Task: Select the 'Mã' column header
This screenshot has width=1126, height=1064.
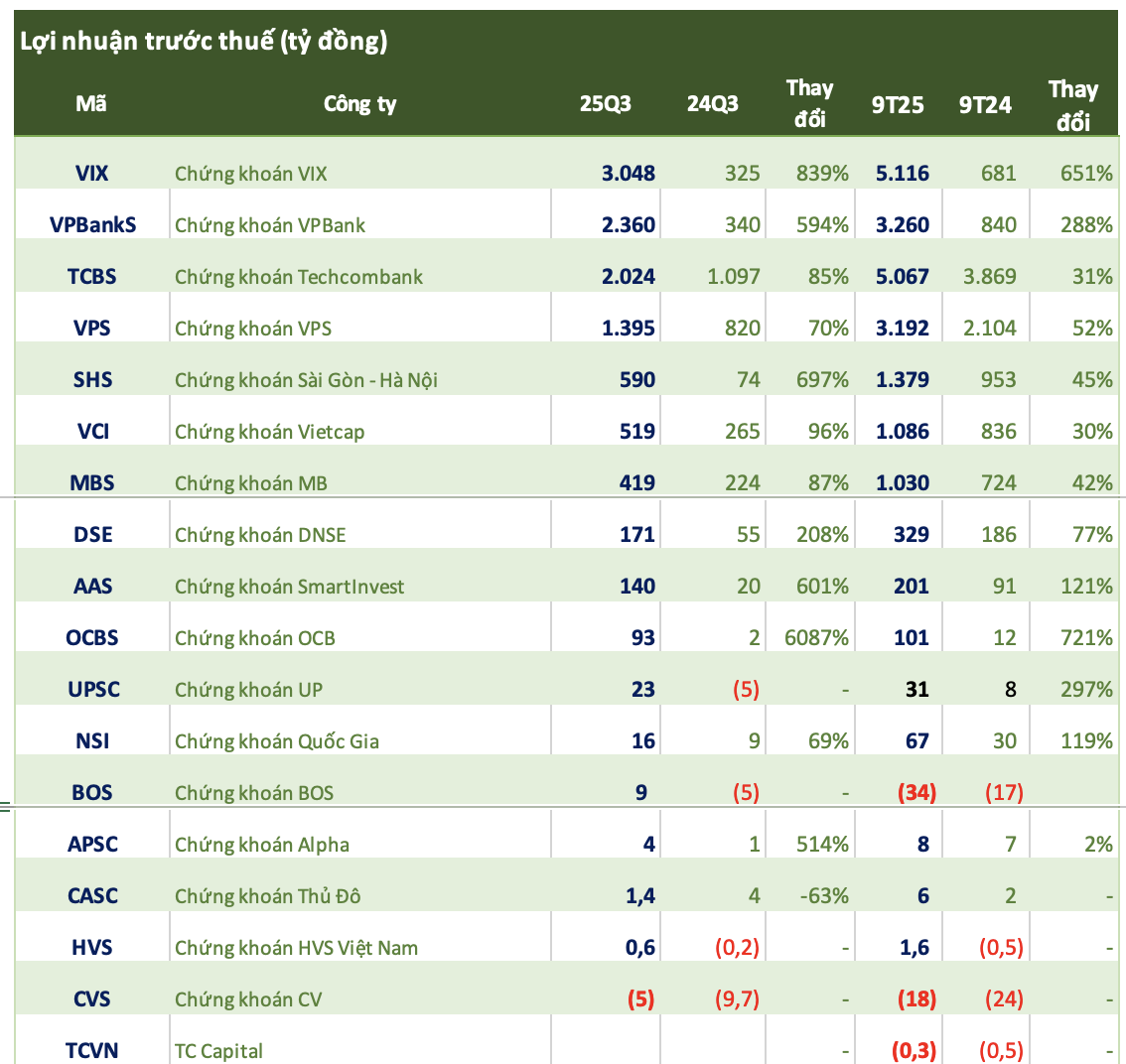Action: tap(91, 104)
